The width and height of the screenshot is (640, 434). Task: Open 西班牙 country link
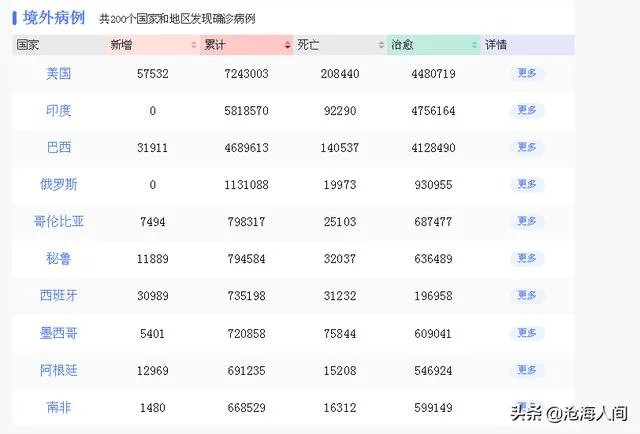[x=59, y=296]
